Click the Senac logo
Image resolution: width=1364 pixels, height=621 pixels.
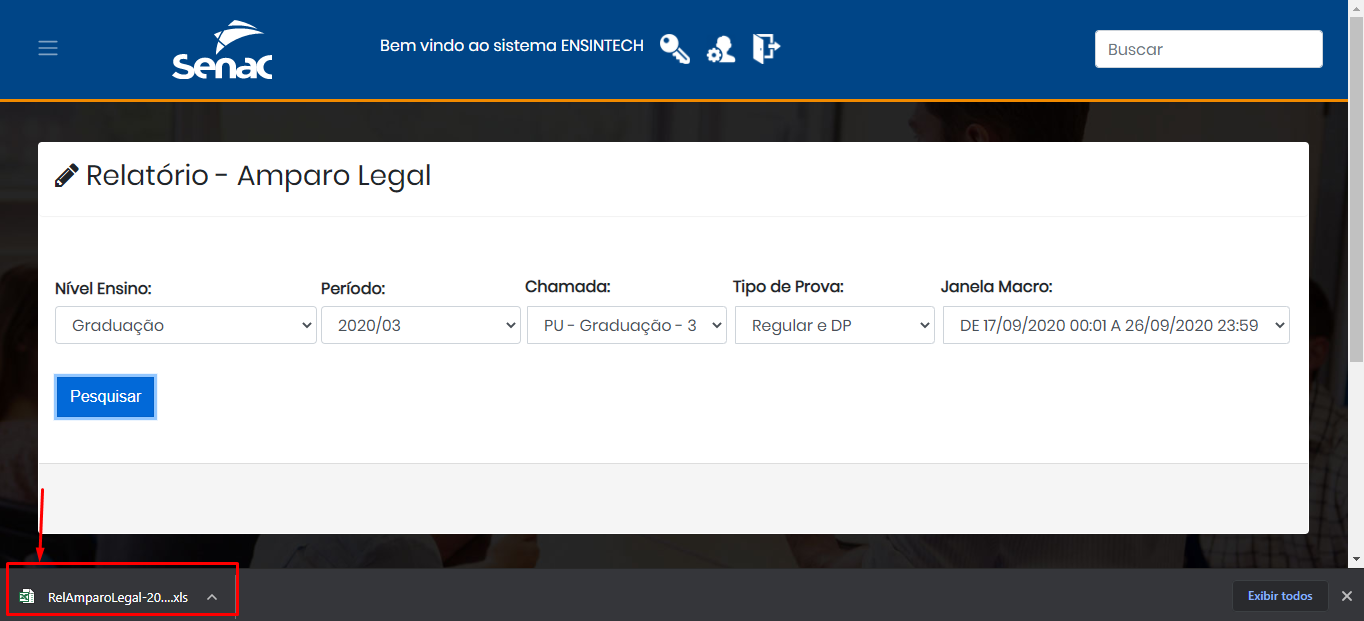pos(222,50)
